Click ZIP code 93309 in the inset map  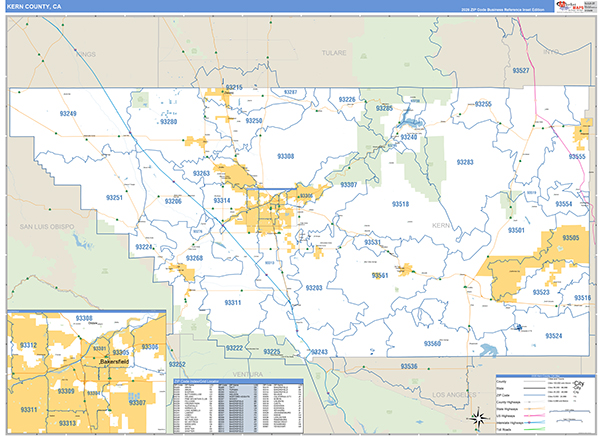(x=66, y=391)
